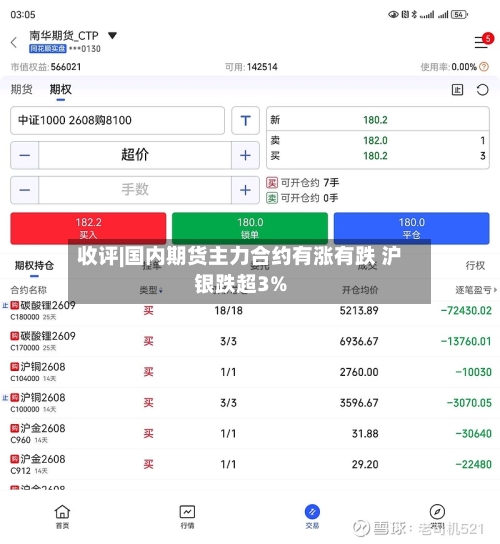Expand the 南华期货_CTP account dropdown triangle
This screenshot has height=544, width=500.
pyautogui.click(x=112, y=35)
